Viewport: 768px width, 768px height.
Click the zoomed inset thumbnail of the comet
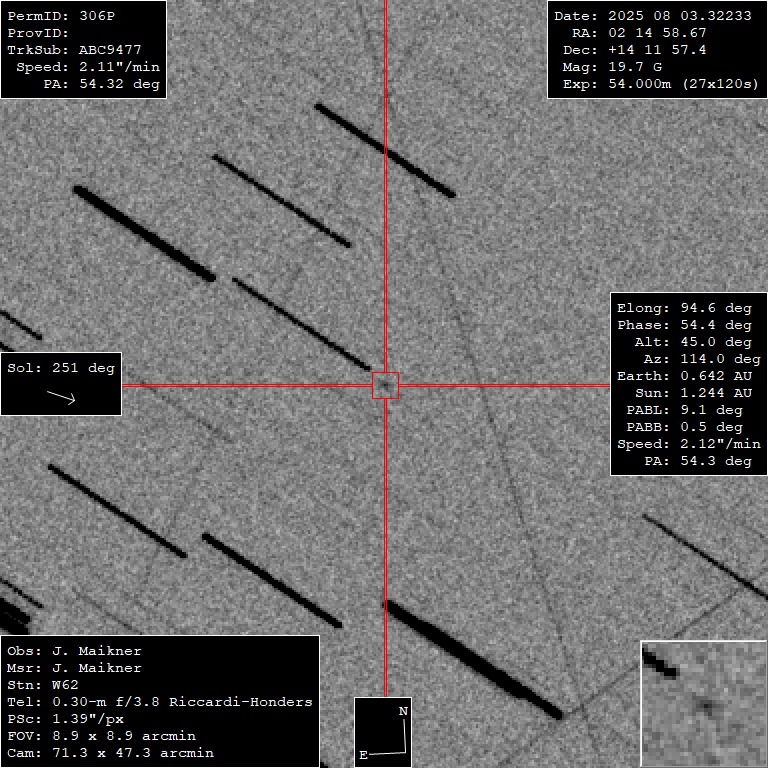pos(704,704)
